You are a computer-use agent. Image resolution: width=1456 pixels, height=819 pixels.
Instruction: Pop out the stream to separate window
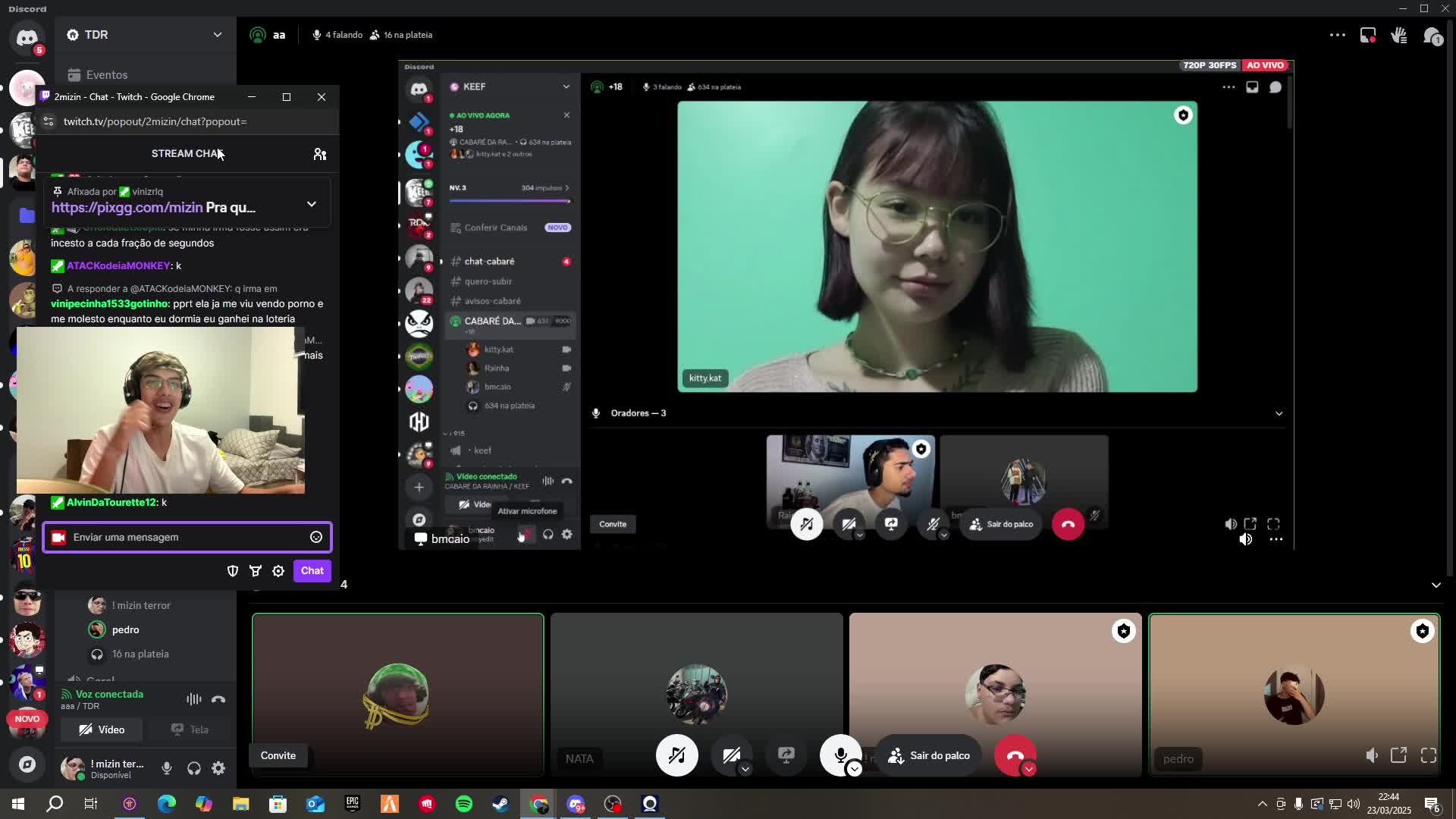[x=1250, y=524]
